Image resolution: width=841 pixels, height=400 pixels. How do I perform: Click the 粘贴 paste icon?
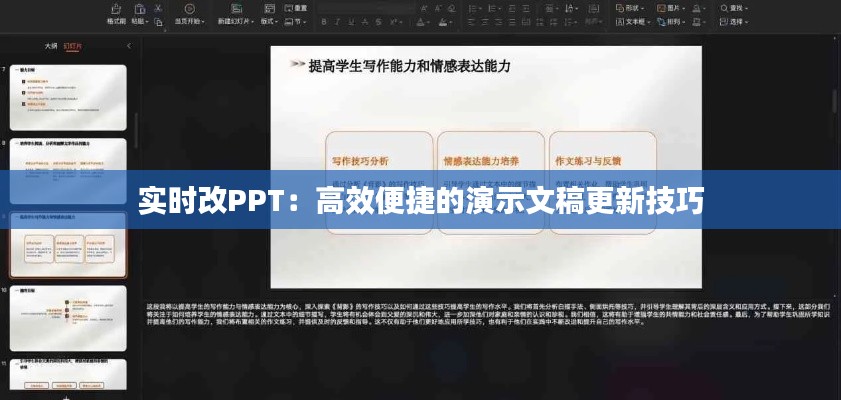point(139,10)
